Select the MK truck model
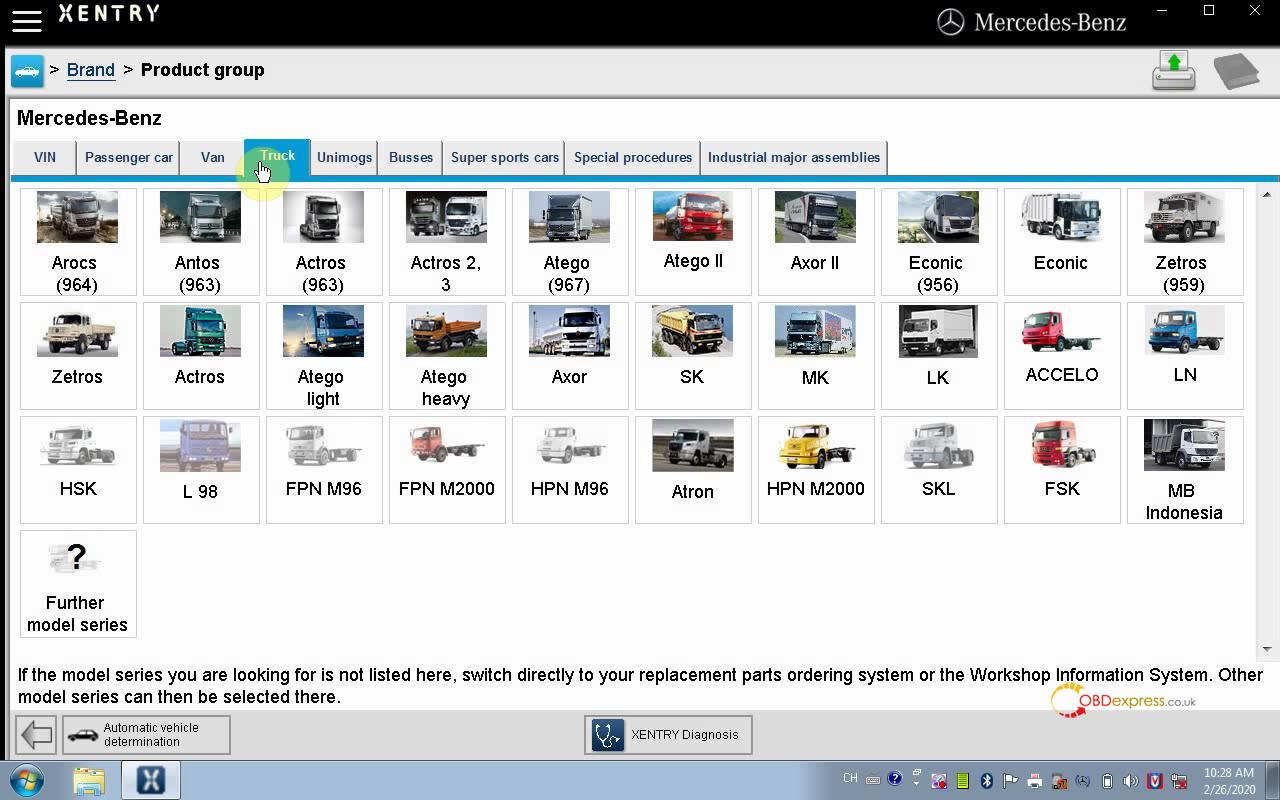 pos(816,356)
